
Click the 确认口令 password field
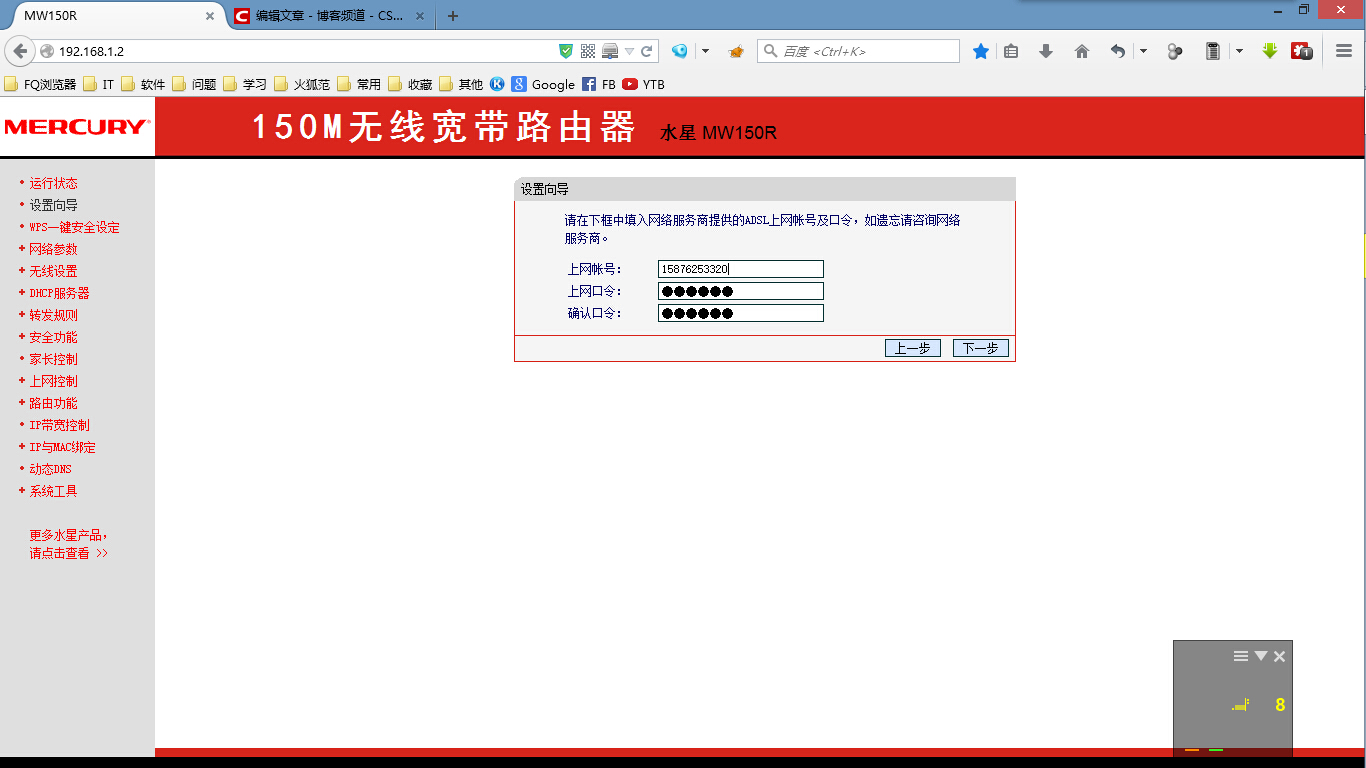coord(741,313)
